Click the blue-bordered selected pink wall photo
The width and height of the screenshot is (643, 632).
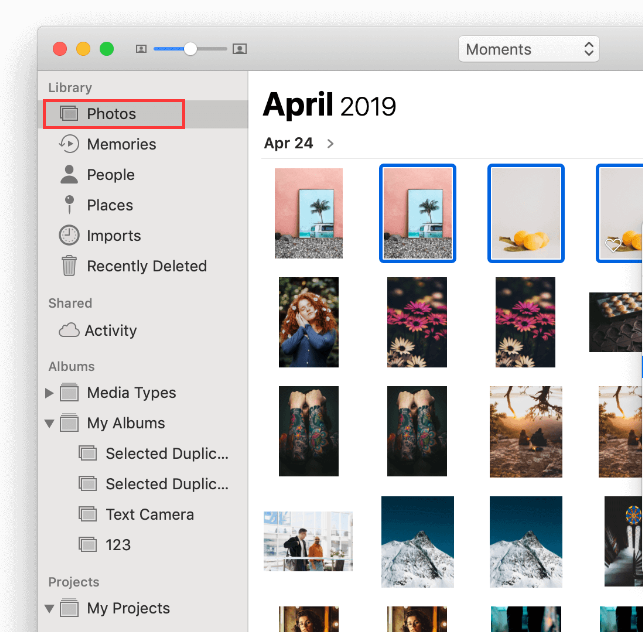(417, 213)
